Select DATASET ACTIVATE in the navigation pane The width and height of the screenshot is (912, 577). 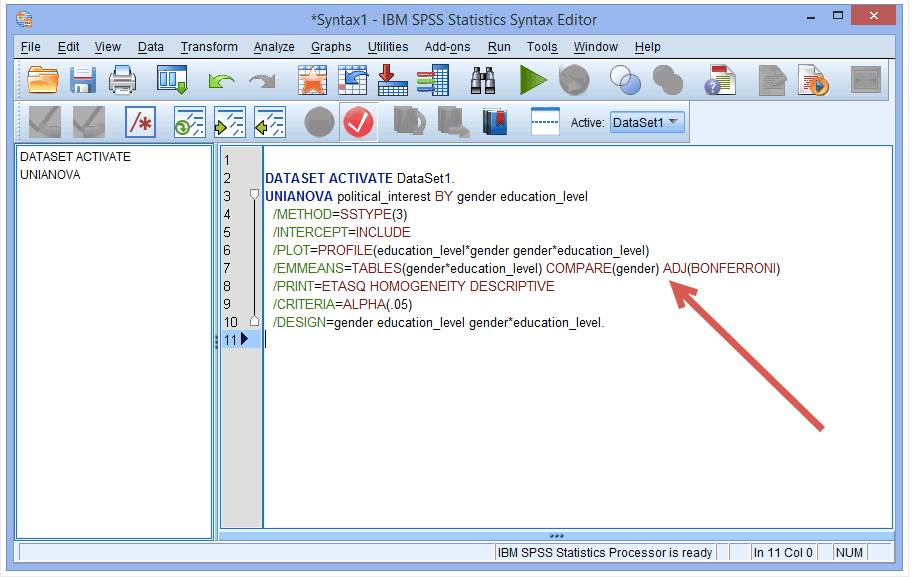tap(76, 156)
